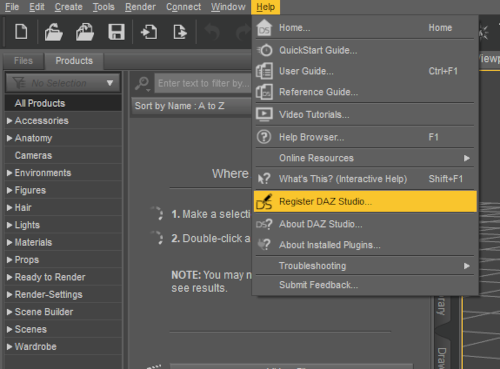
Task: Expand the Accessories category
Action: 9,121
